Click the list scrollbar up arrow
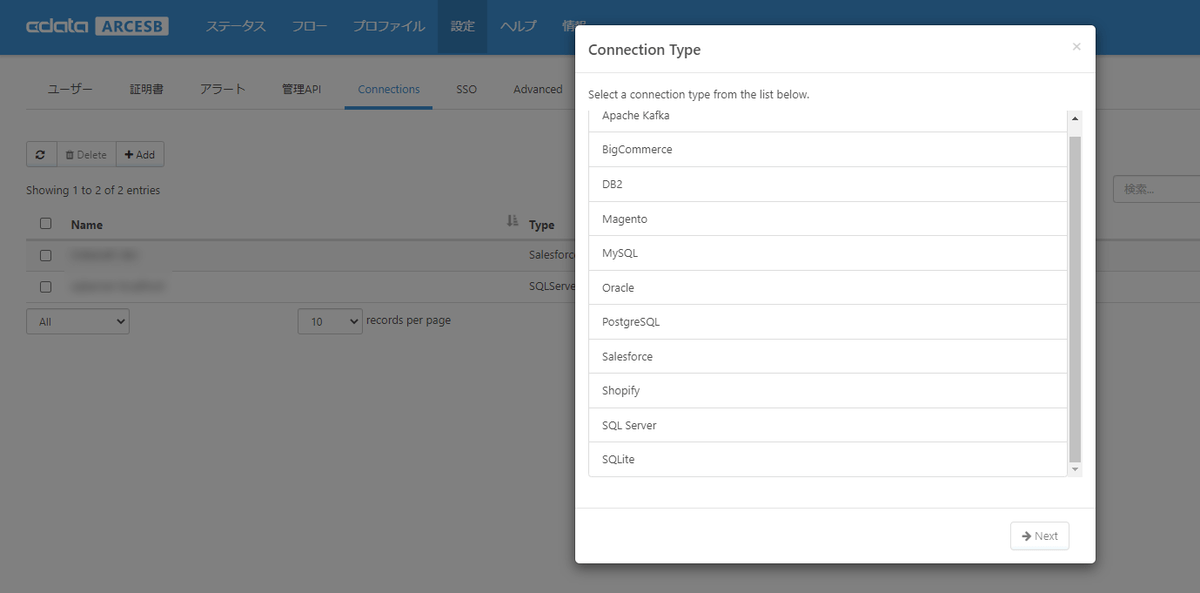This screenshot has width=1200, height=593. click(x=1075, y=118)
